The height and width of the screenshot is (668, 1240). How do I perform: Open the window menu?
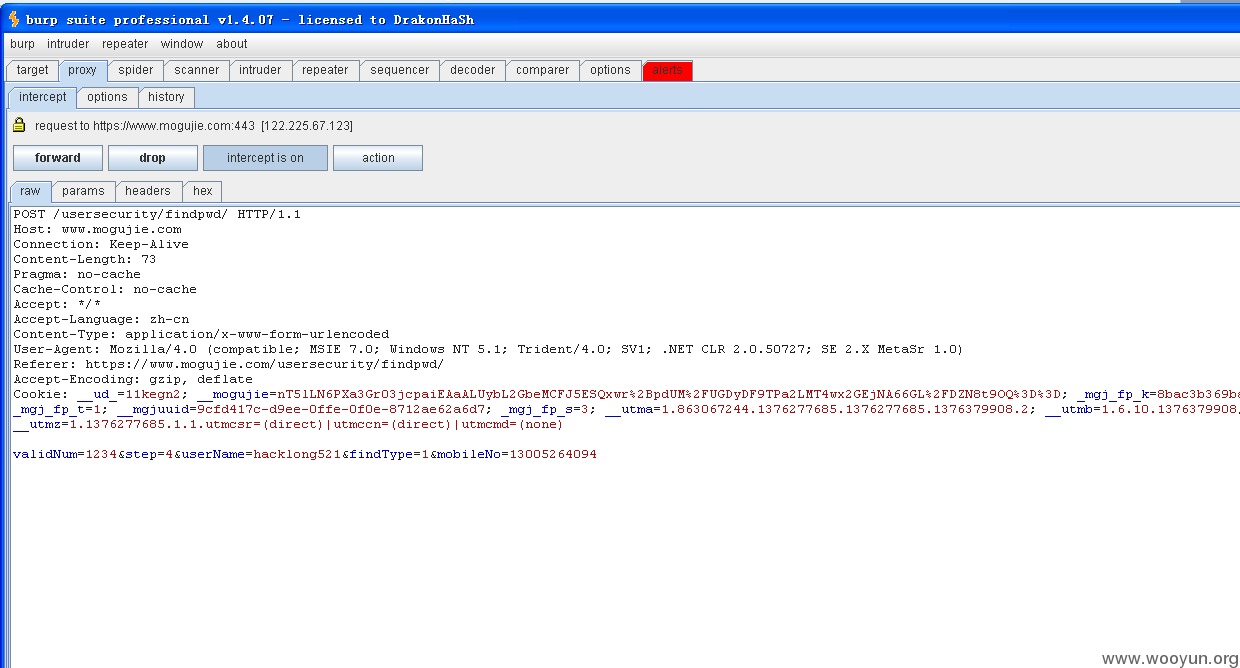click(x=182, y=44)
